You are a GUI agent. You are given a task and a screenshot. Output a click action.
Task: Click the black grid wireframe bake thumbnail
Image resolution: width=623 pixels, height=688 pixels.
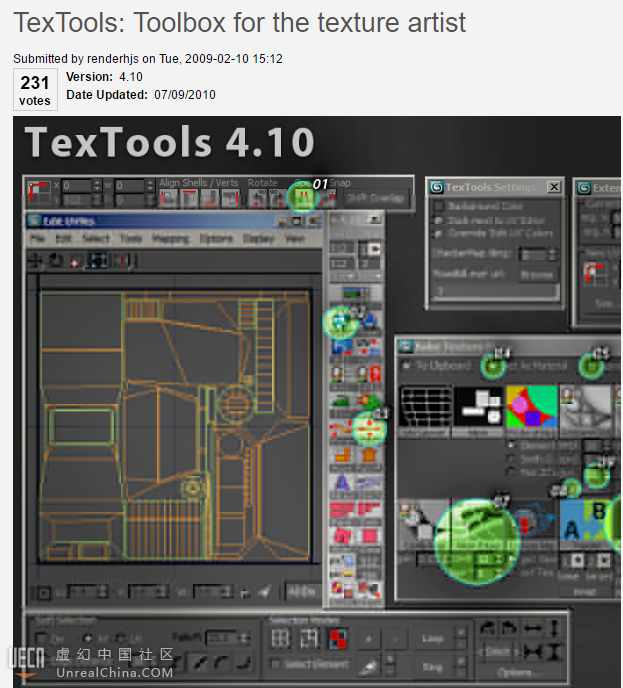(425, 406)
